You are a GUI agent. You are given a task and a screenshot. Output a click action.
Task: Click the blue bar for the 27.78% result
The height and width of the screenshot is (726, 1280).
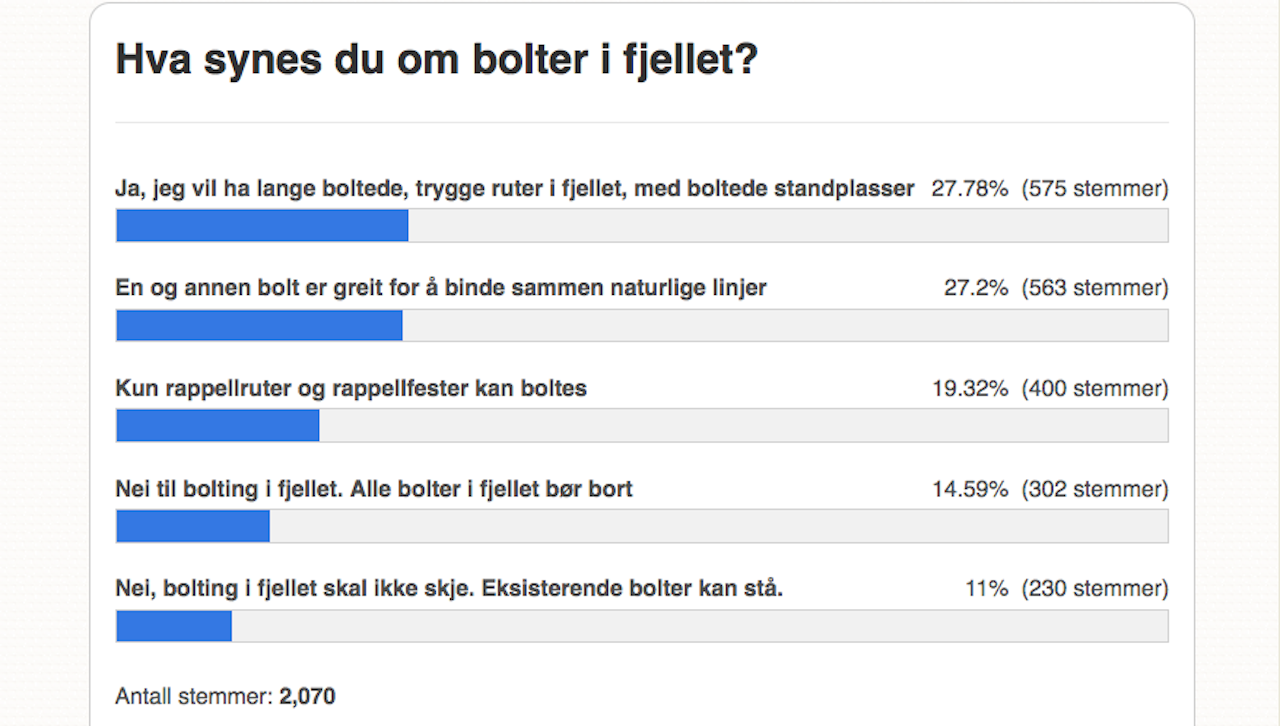tap(262, 225)
